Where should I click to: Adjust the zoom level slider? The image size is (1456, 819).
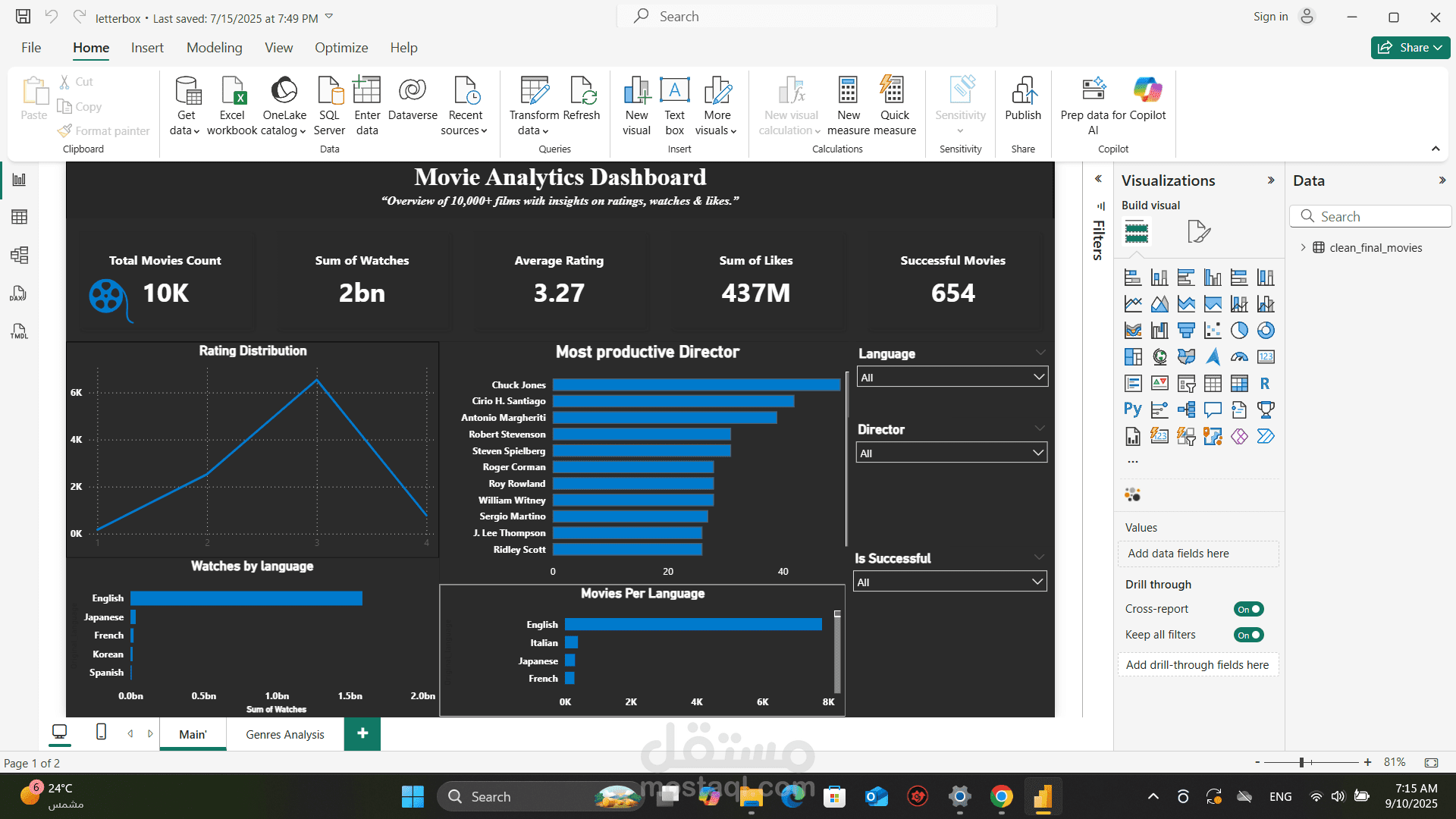point(1301,762)
